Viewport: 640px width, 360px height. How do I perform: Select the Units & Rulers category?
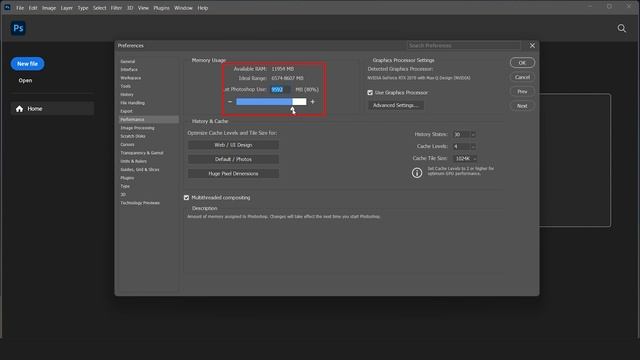click(x=134, y=161)
